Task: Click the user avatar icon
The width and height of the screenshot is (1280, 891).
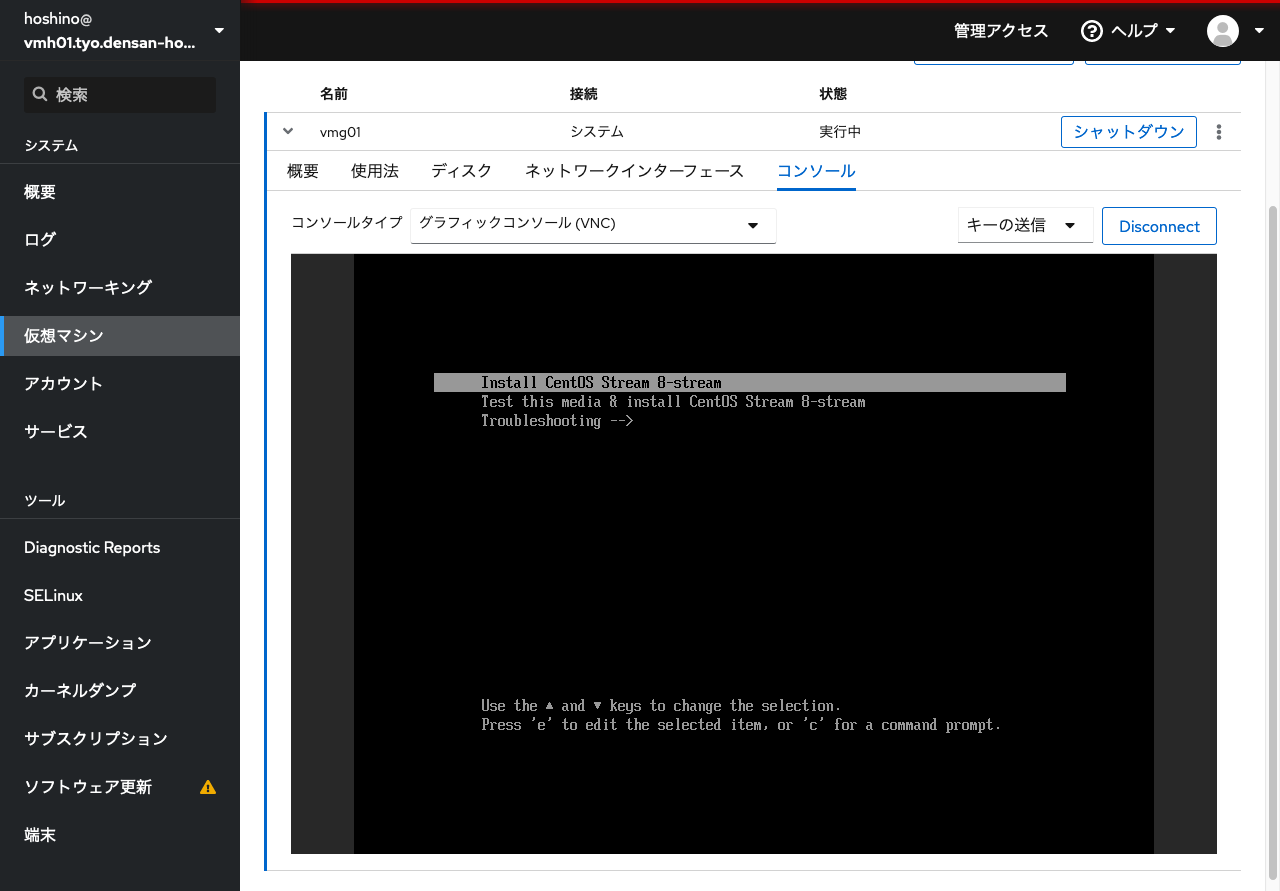Action: click(1221, 31)
